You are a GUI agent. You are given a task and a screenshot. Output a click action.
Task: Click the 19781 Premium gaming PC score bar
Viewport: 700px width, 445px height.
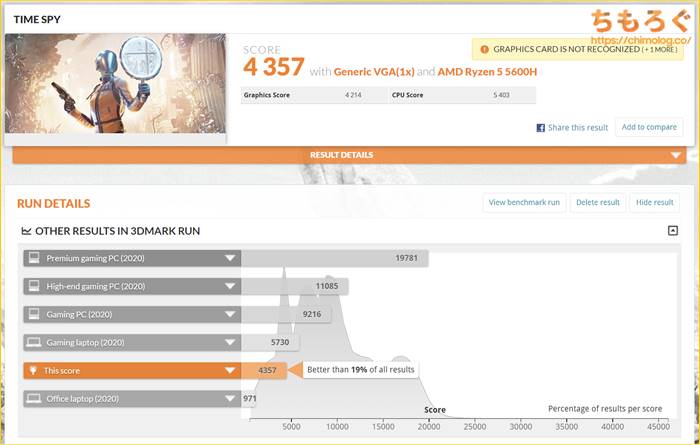[335, 258]
